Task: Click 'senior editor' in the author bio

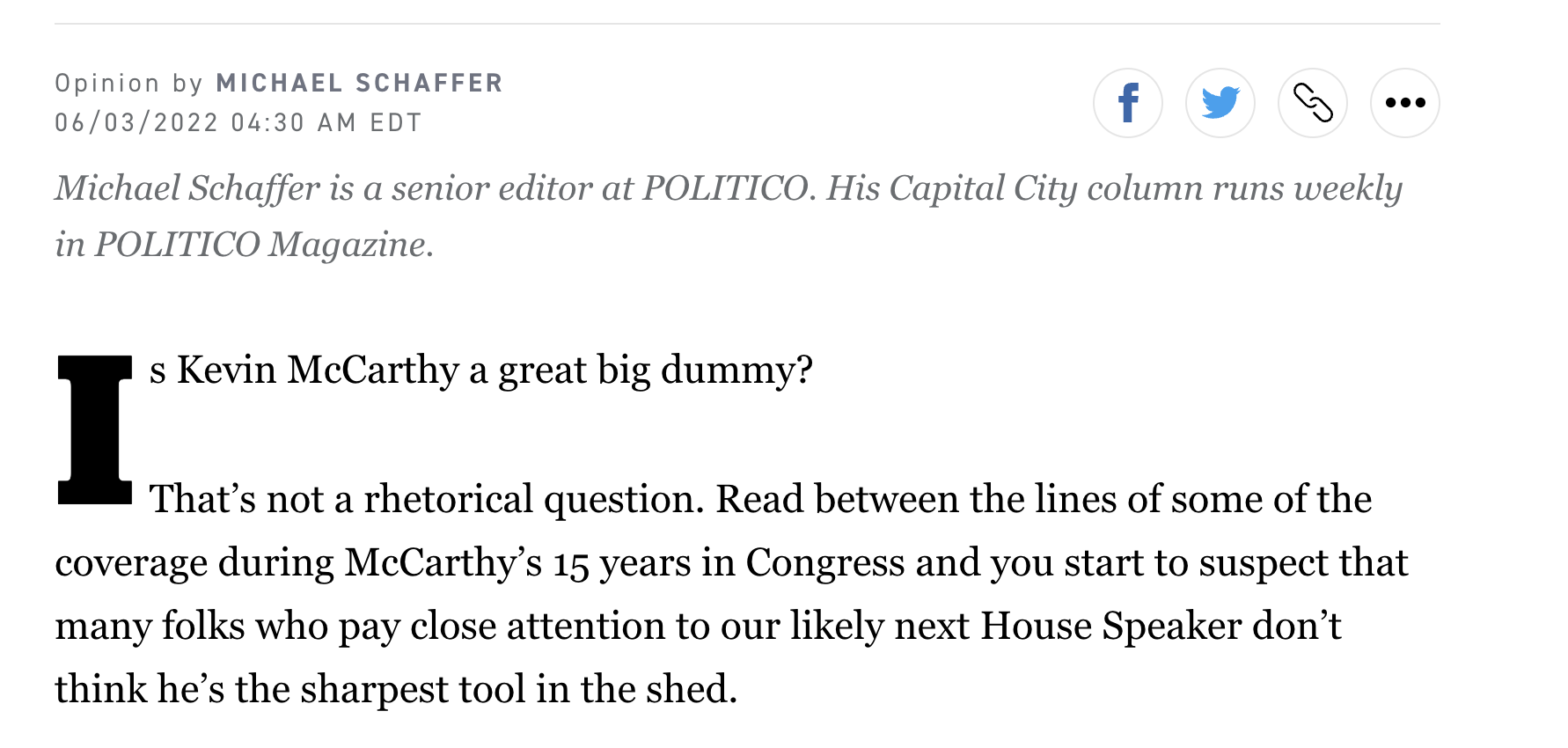Action: [x=492, y=188]
